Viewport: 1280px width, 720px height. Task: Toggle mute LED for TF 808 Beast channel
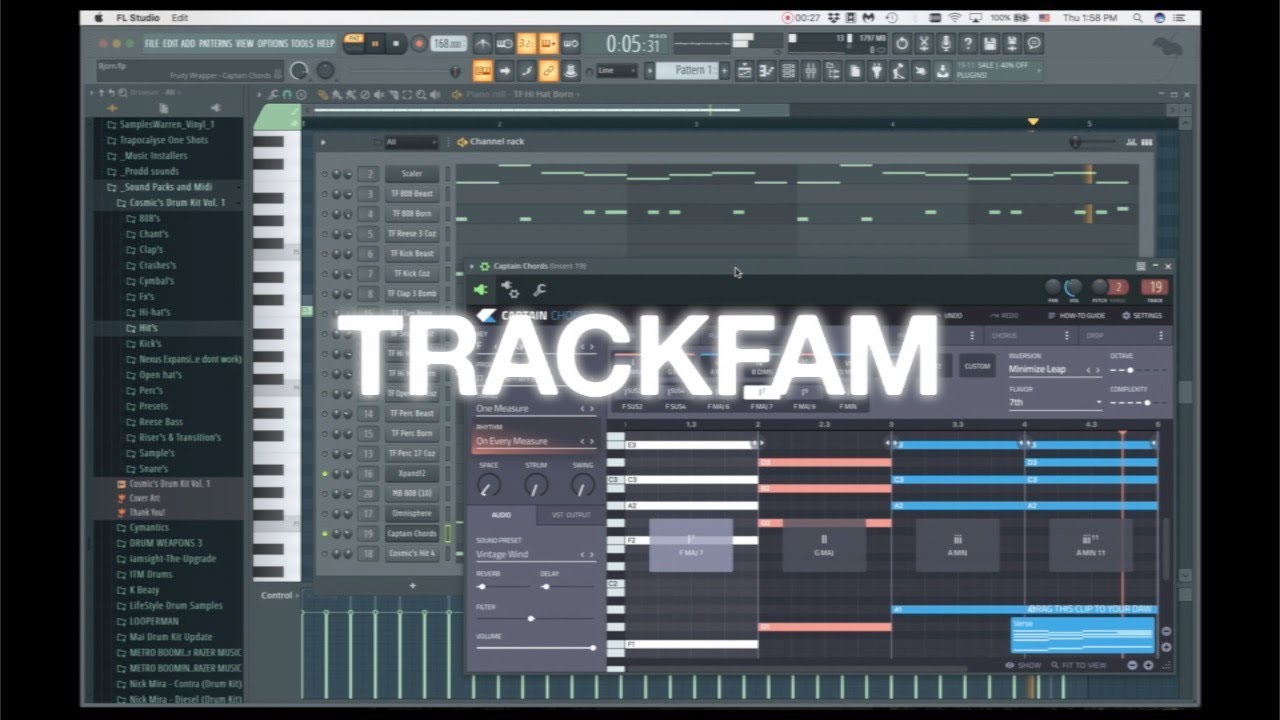[x=324, y=194]
